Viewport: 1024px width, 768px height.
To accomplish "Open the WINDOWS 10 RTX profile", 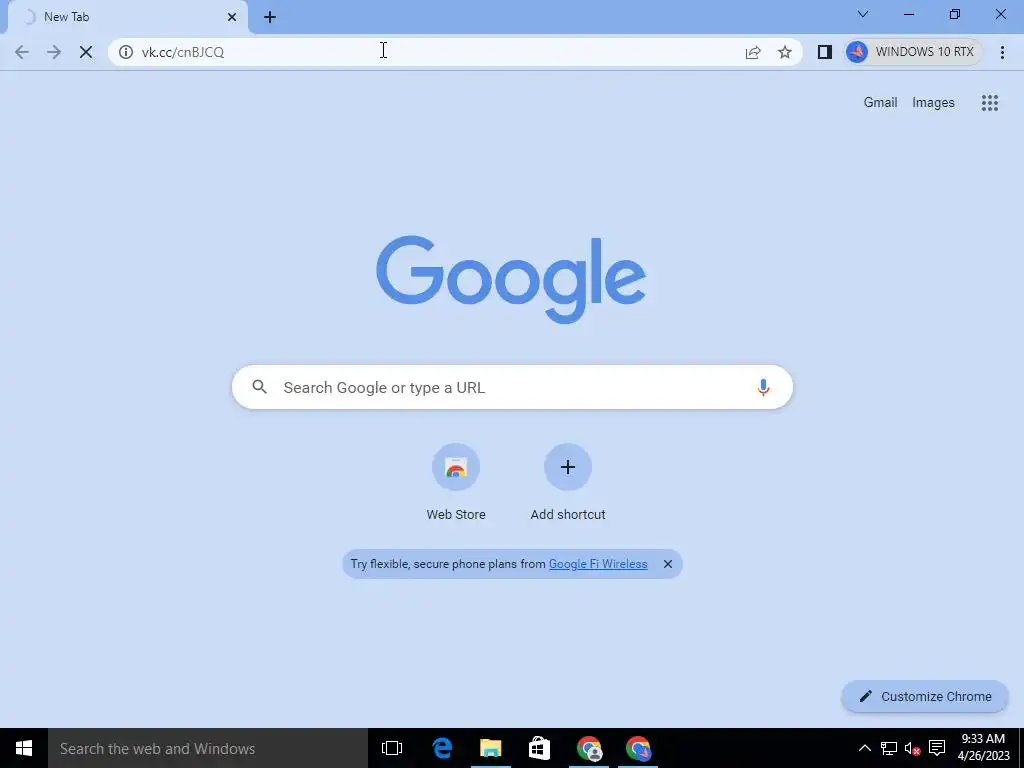I will (913, 52).
